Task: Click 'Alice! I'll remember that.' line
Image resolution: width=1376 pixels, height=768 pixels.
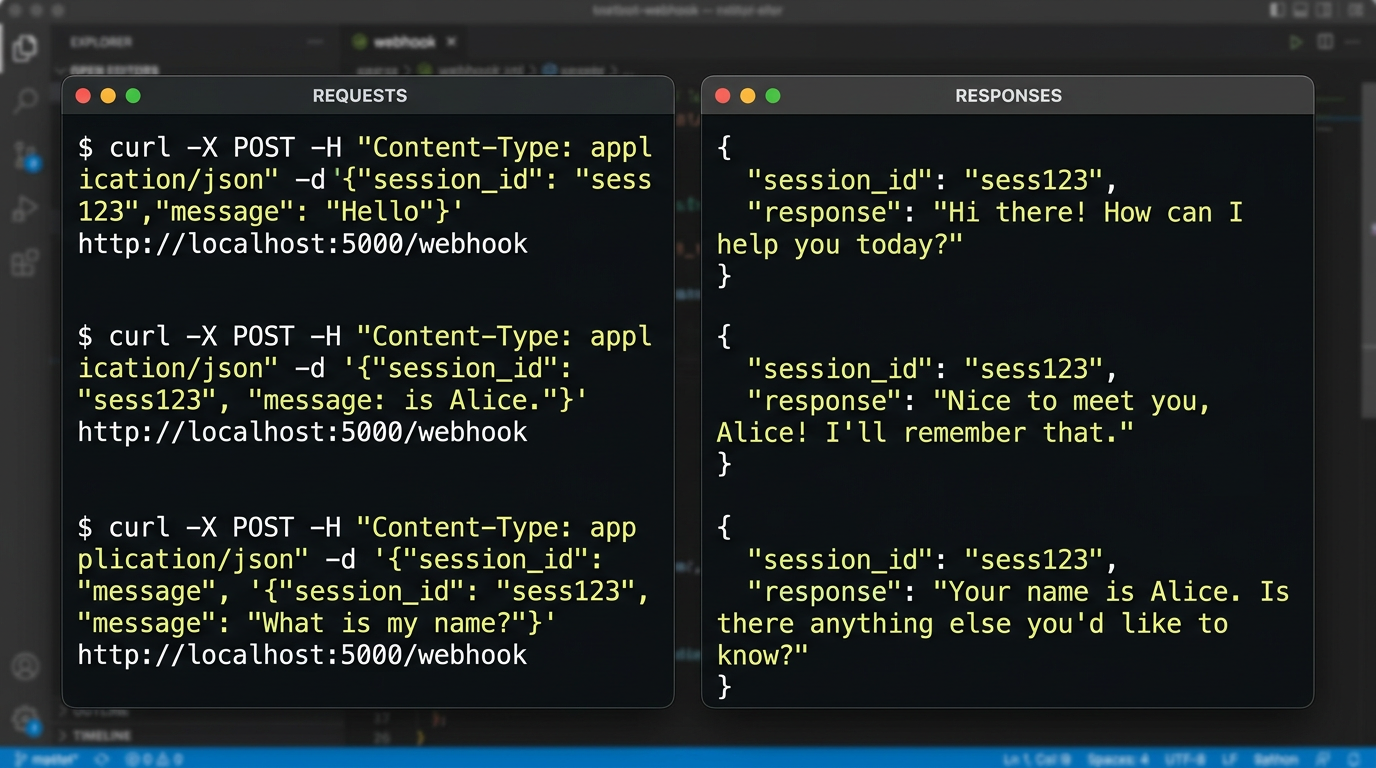Action: (925, 432)
